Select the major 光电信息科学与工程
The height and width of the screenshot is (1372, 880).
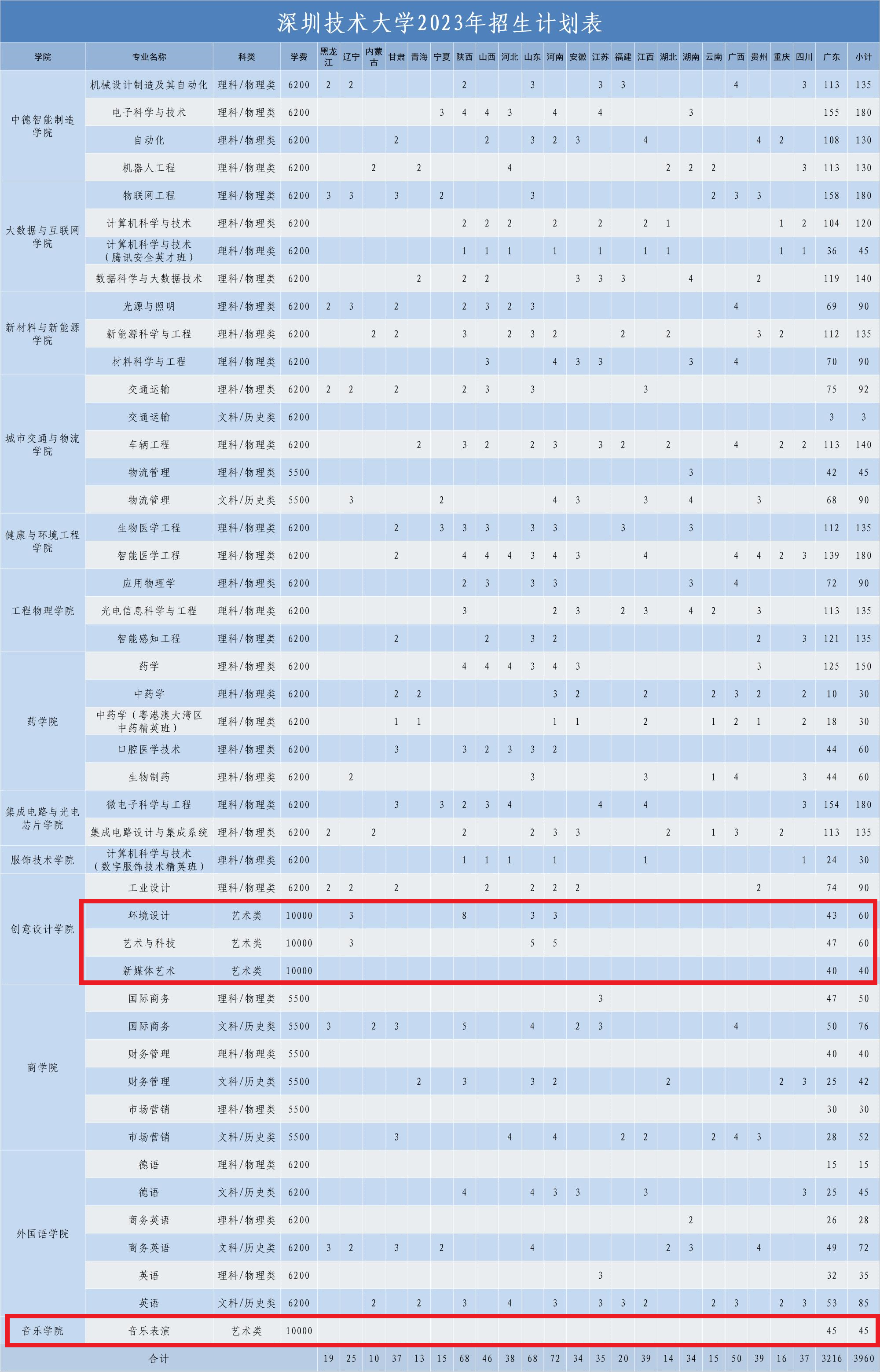[149, 611]
